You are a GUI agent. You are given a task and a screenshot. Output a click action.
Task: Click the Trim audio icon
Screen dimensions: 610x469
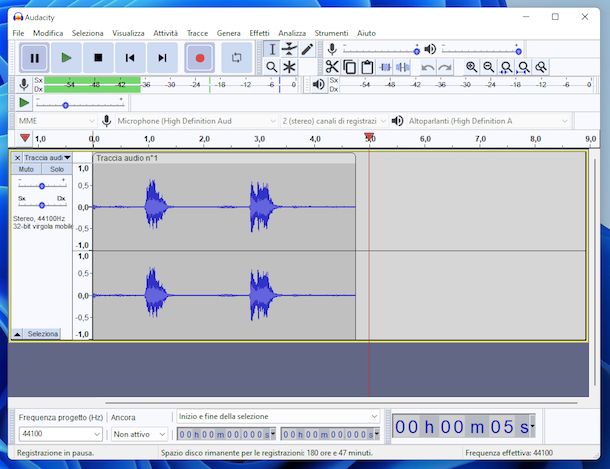(x=385, y=67)
